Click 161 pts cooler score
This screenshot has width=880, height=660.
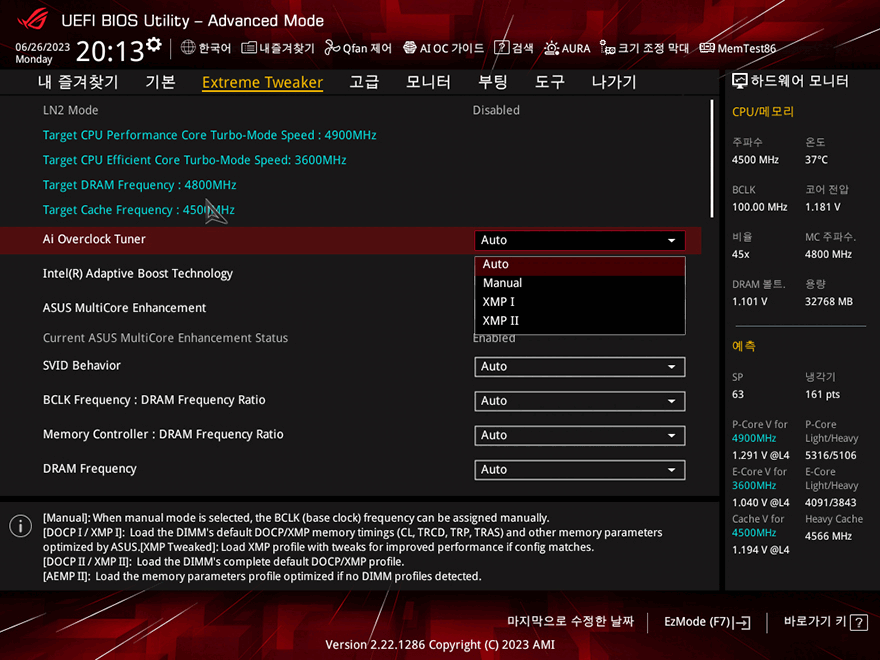(x=822, y=395)
